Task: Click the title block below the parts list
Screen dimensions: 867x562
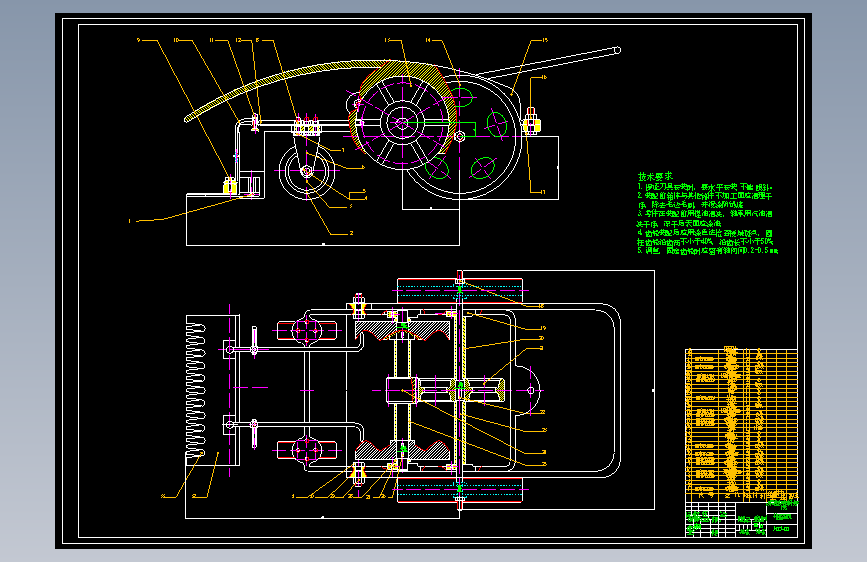Action: coord(741,519)
